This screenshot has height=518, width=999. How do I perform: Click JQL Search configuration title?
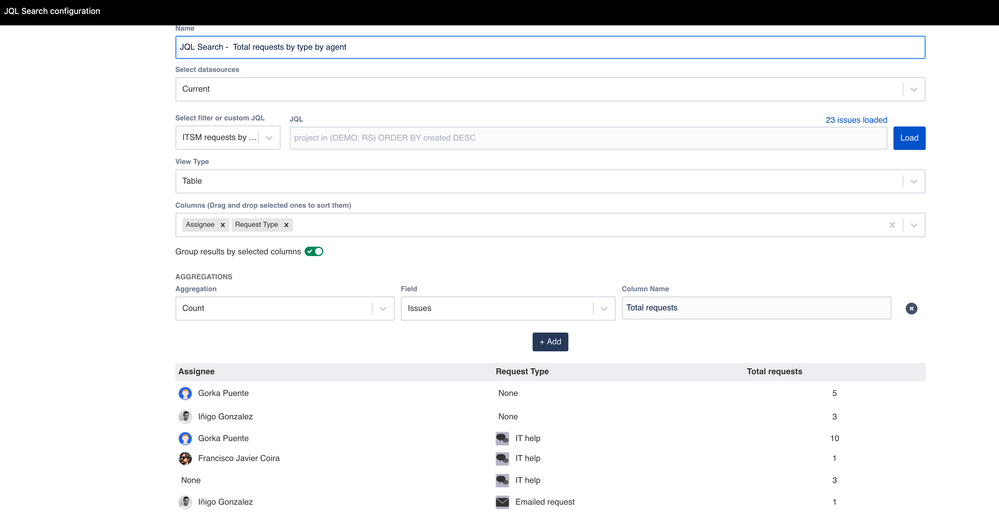52,11
